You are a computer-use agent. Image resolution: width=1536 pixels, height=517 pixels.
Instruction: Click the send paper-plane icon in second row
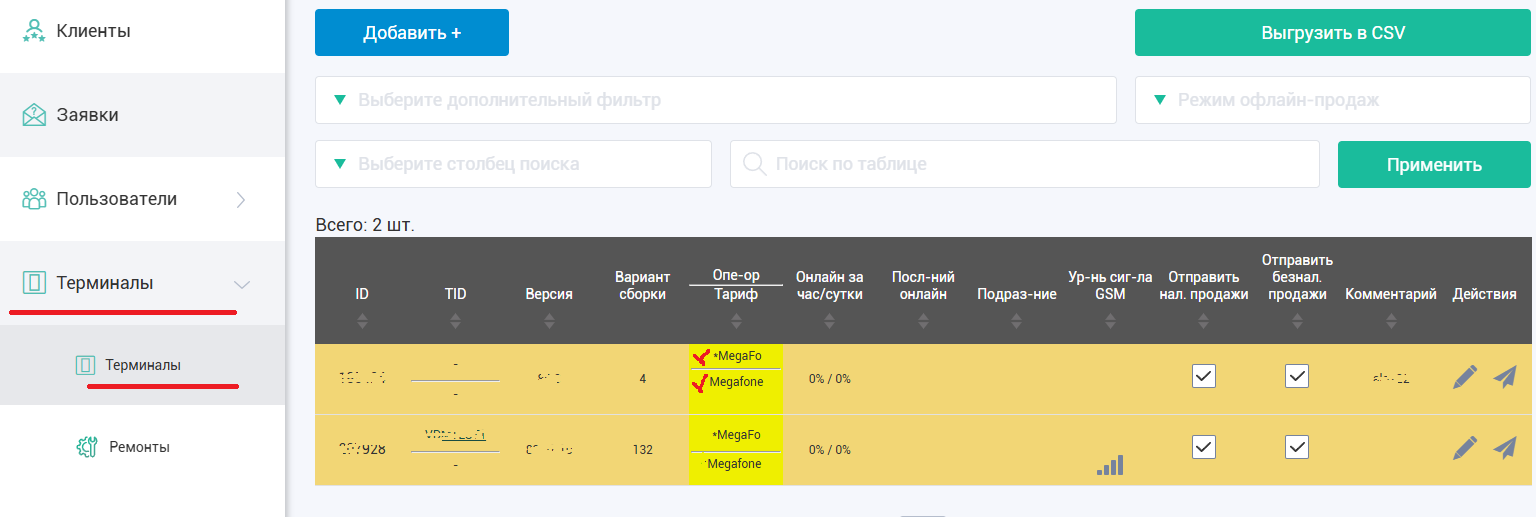coord(1505,448)
